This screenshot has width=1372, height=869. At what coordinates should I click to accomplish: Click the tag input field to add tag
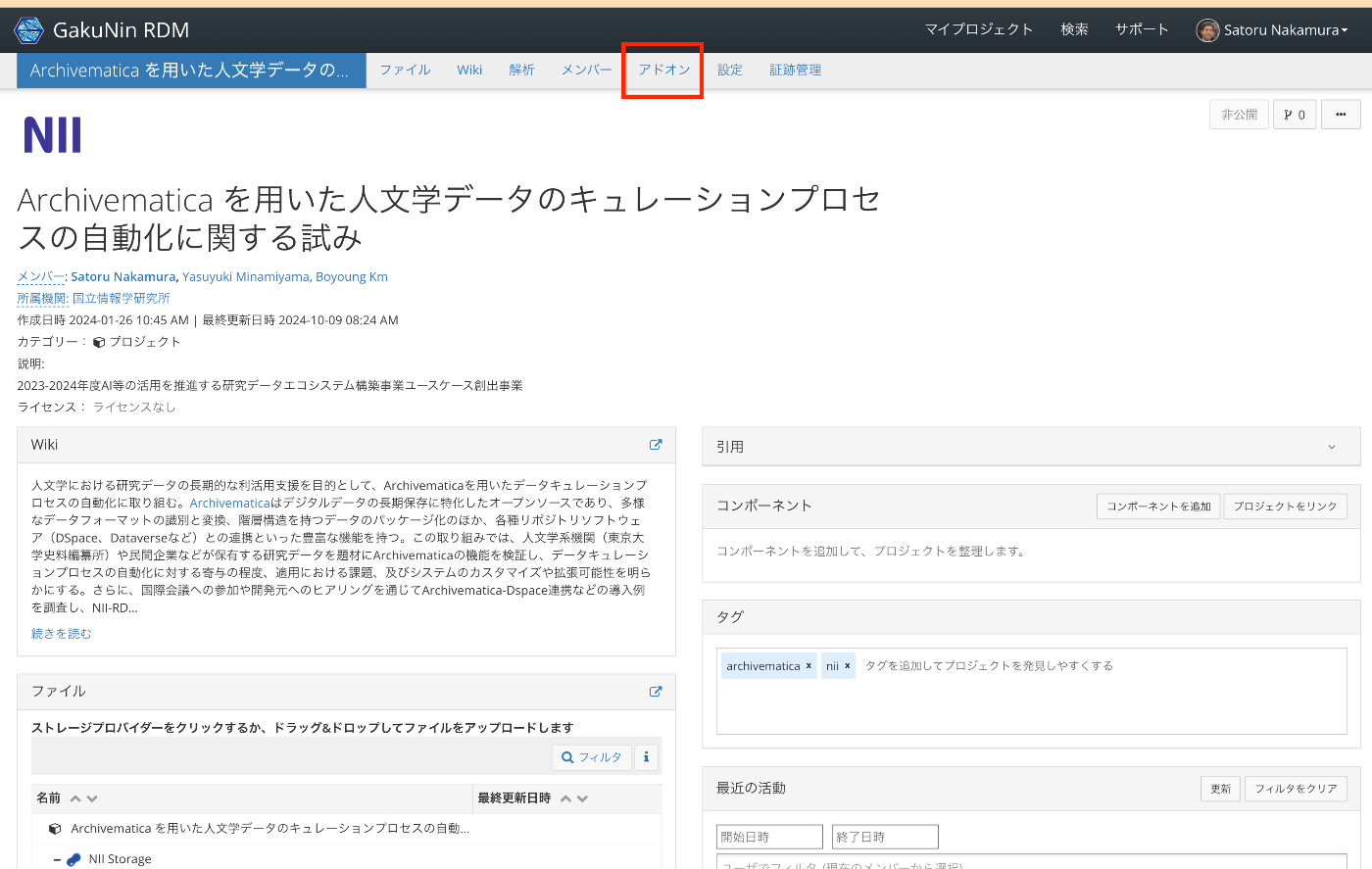989,666
